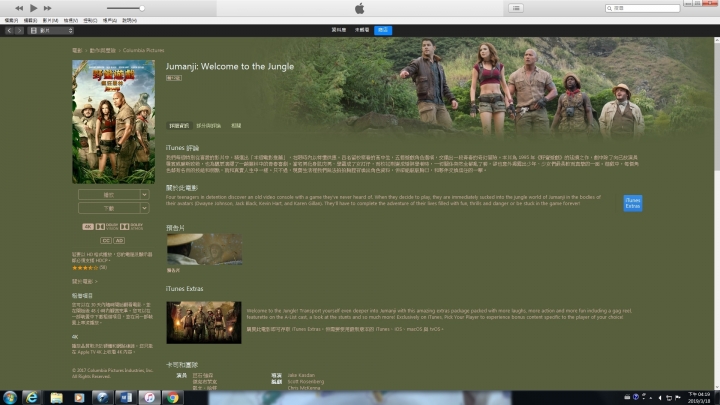
Task: Click the 4K badge icon
Action: click(88, 226)
